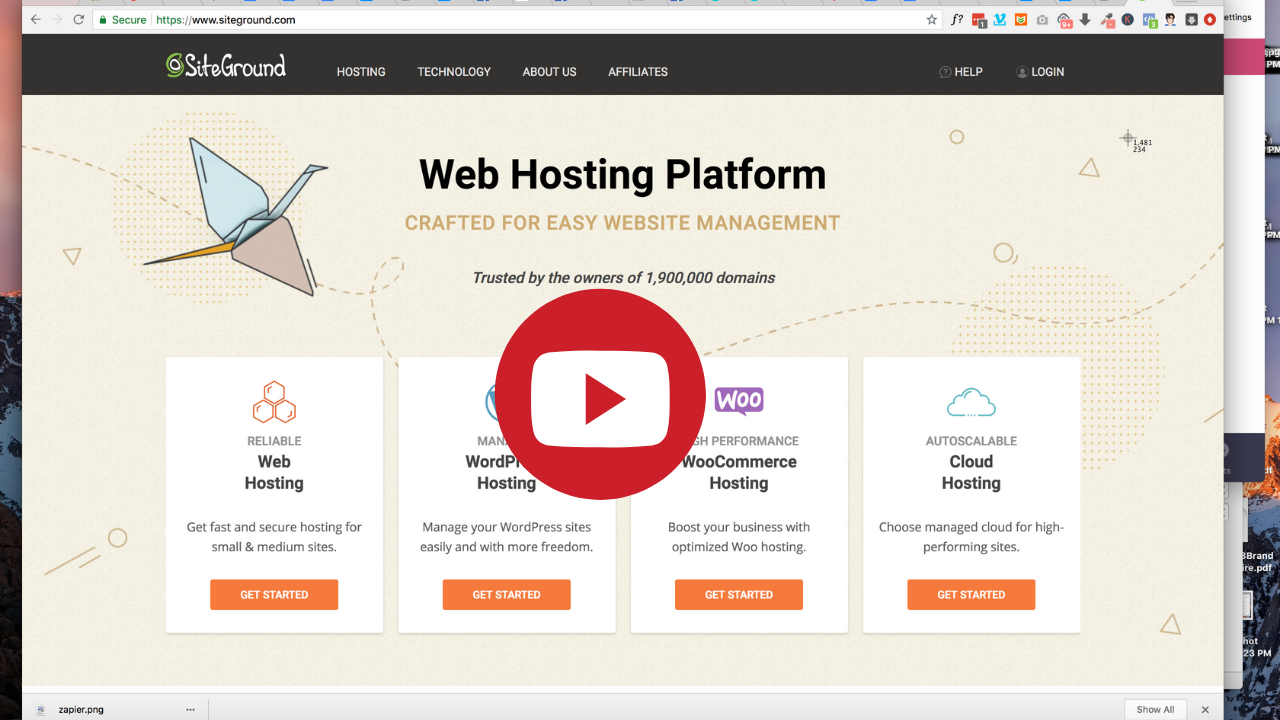Screen dimensions: 1280x720
Task: Click the boxed down-arrow extension icon
Action: 1191,19
